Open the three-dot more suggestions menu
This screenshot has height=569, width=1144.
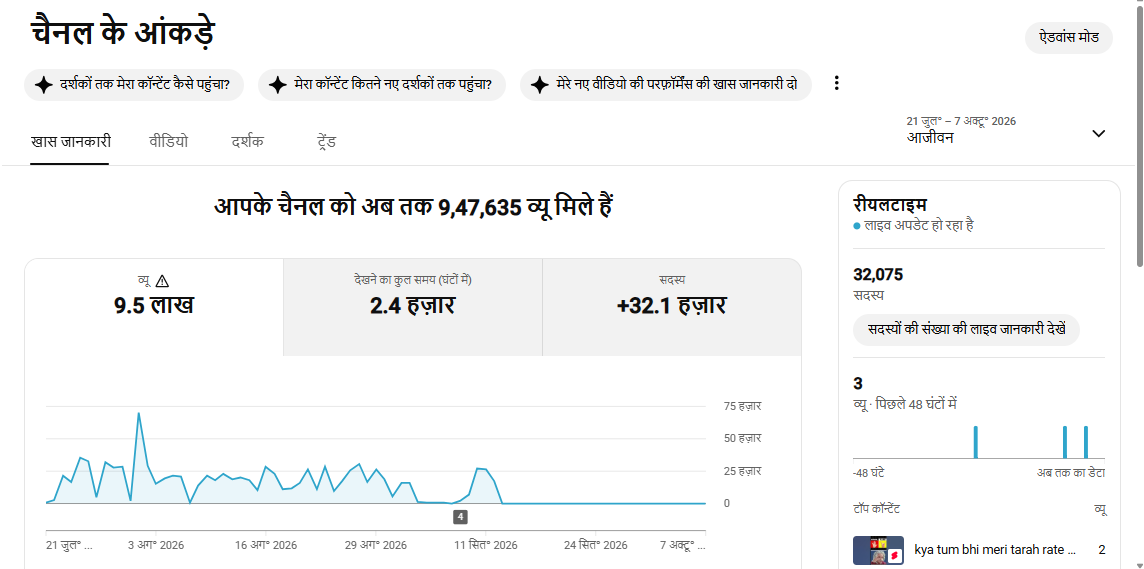836,84
